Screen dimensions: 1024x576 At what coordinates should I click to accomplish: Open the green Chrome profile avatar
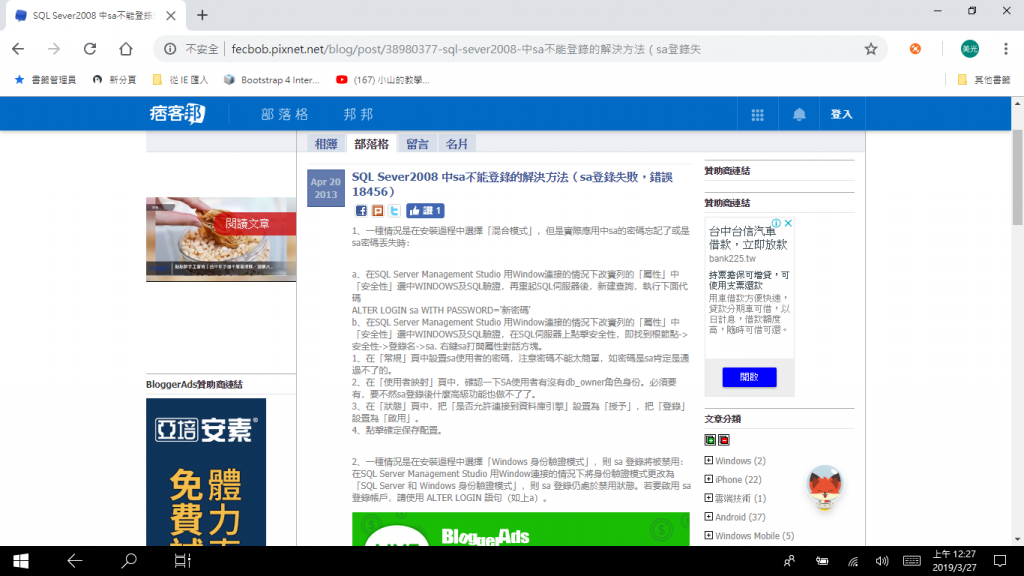[x=970, y=49]
